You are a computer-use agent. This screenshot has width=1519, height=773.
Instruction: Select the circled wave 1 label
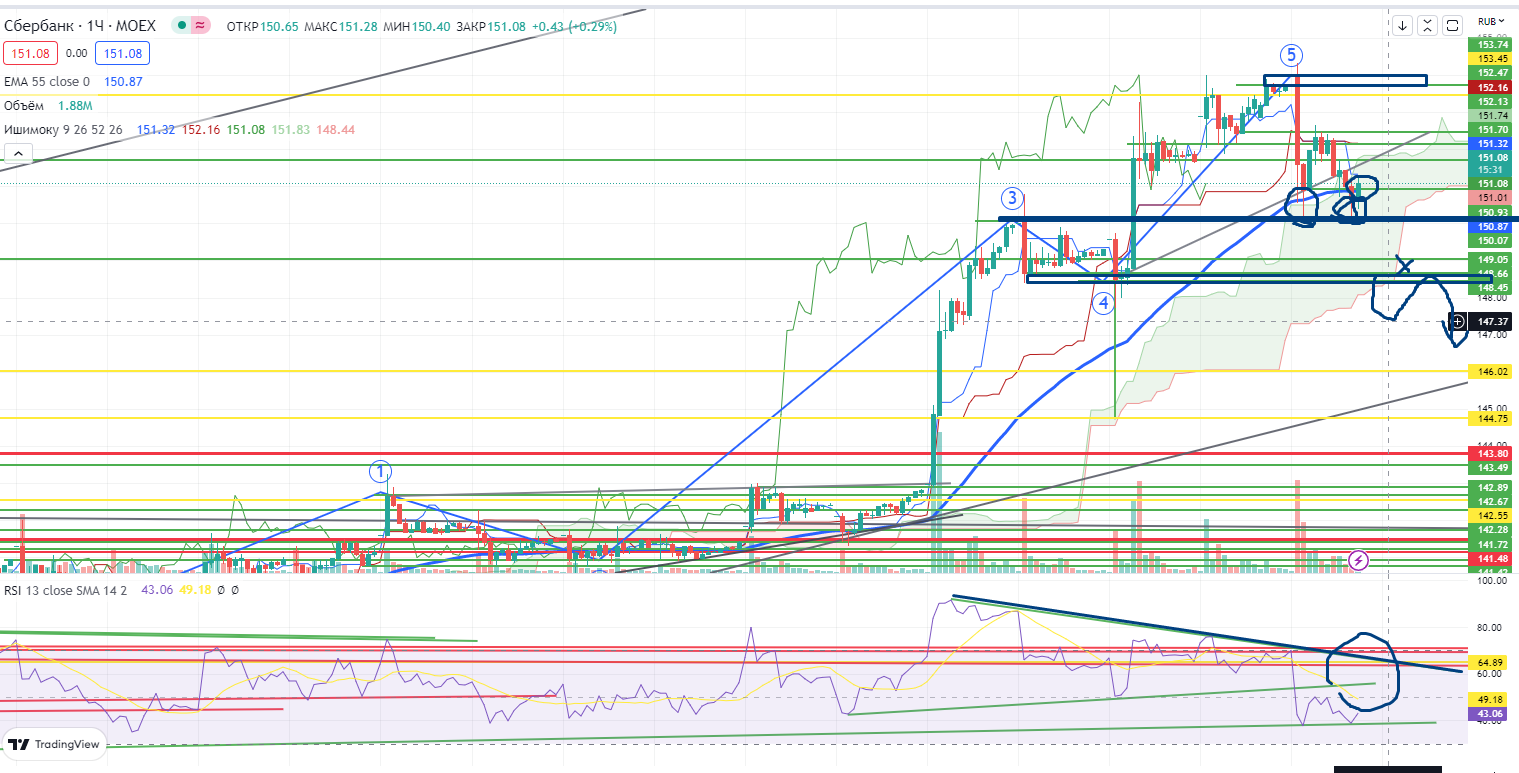380,471
